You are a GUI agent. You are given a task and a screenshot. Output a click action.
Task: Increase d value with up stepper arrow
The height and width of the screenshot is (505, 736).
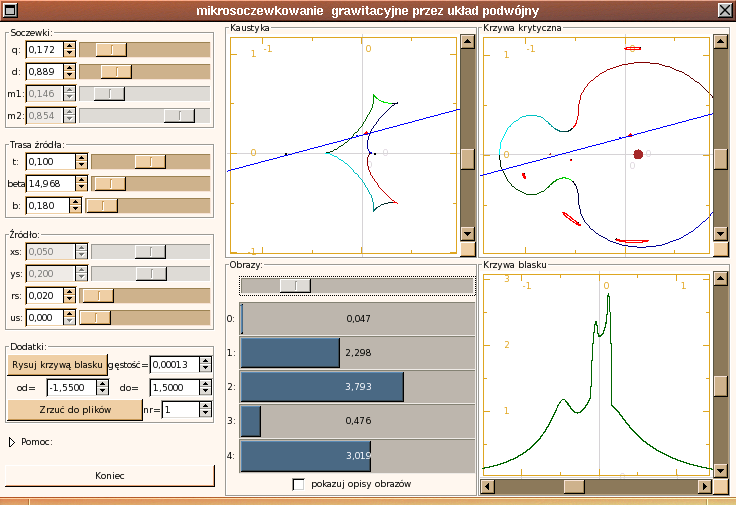(x=69, y=68)
